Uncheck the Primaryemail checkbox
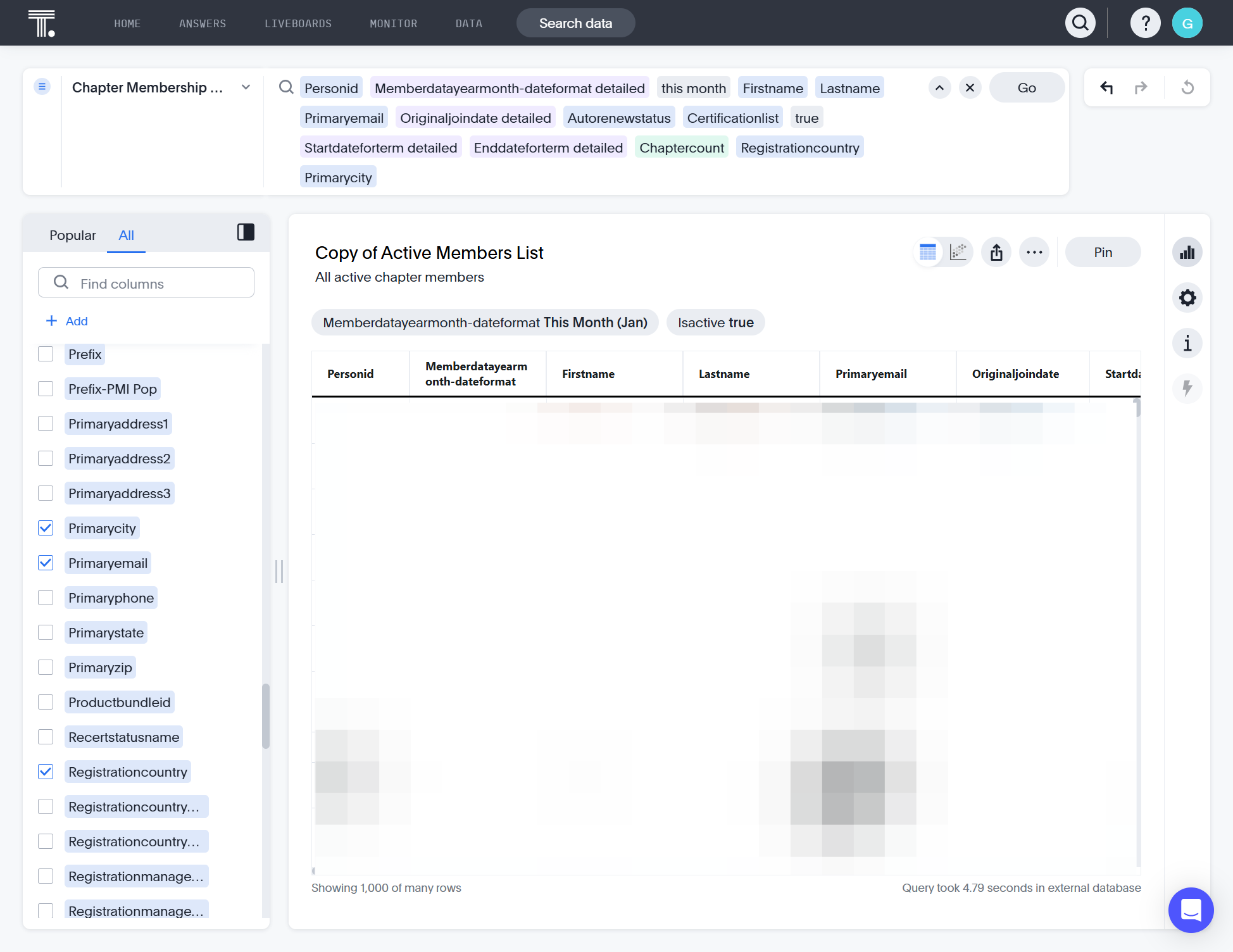This screenshot has height=952, width=1233. (x=46, y=563)
